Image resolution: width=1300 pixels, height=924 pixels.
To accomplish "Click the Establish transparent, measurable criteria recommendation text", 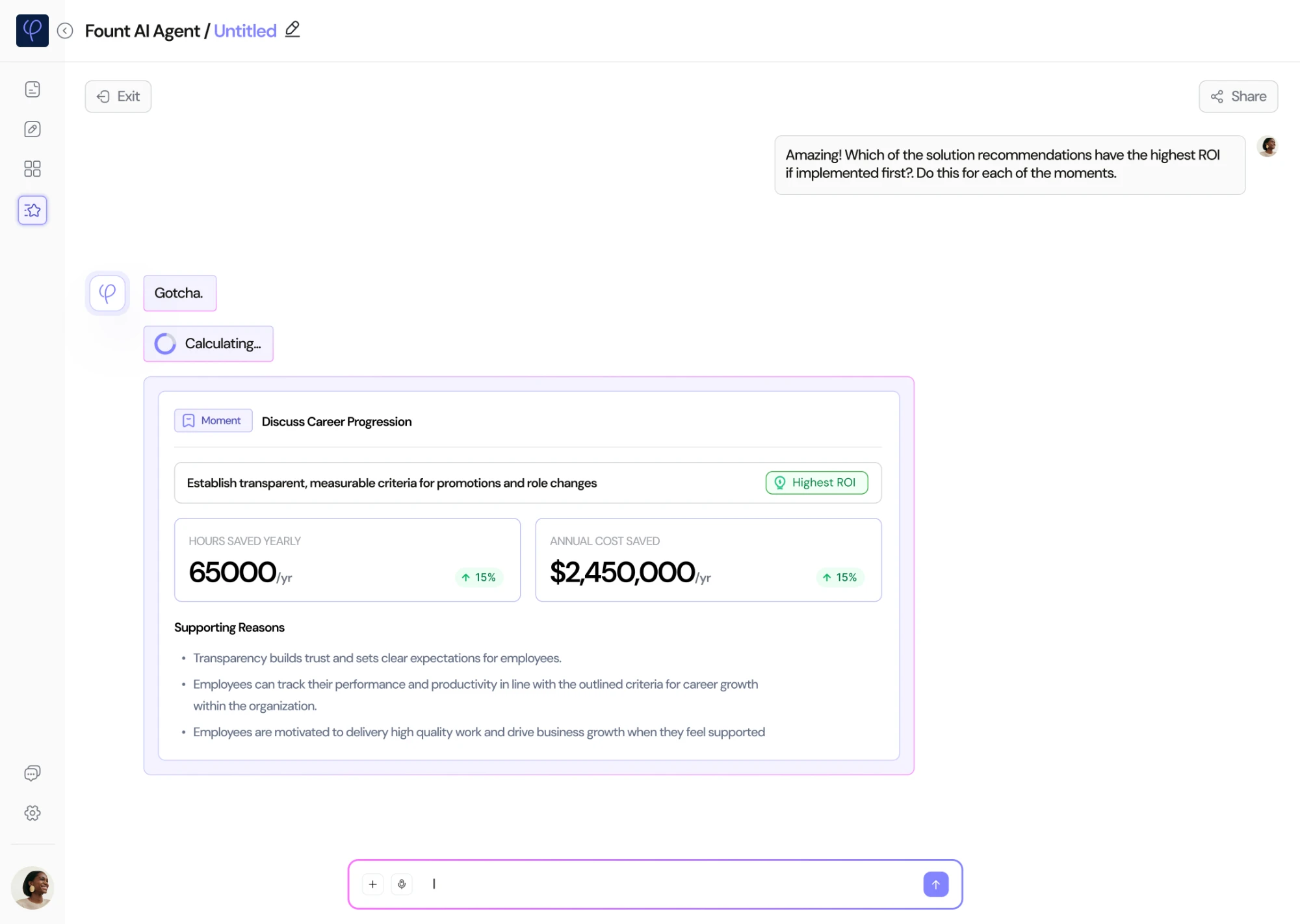I will 392,483.
